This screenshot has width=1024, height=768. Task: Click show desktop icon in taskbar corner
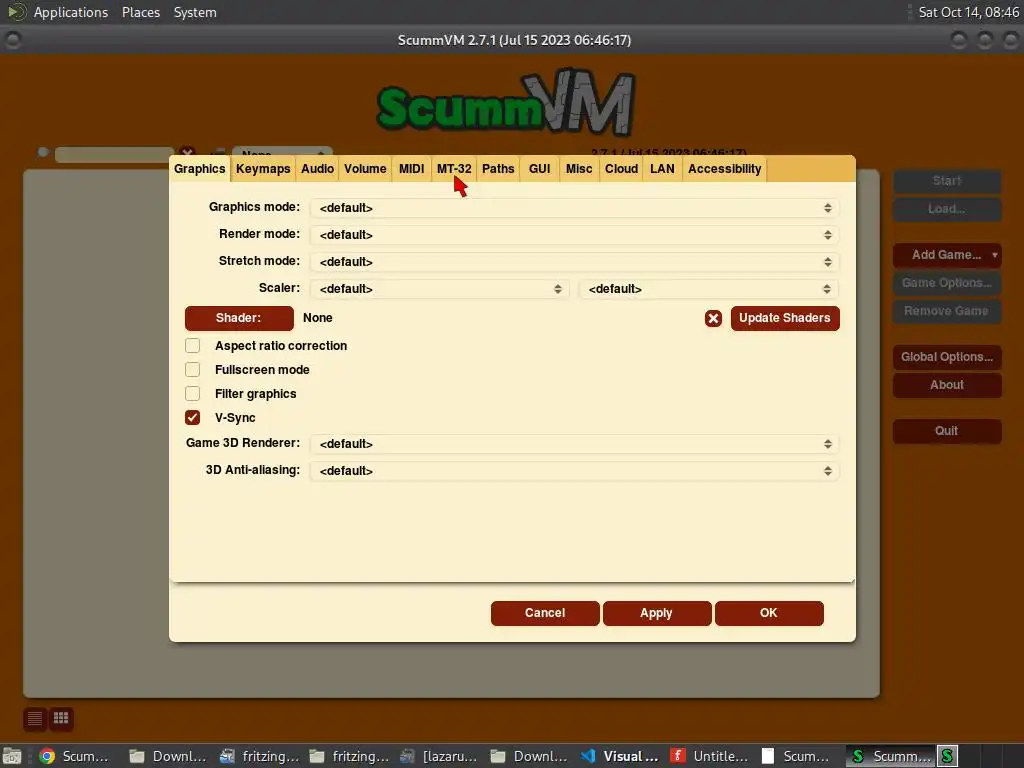coord(12,756)
